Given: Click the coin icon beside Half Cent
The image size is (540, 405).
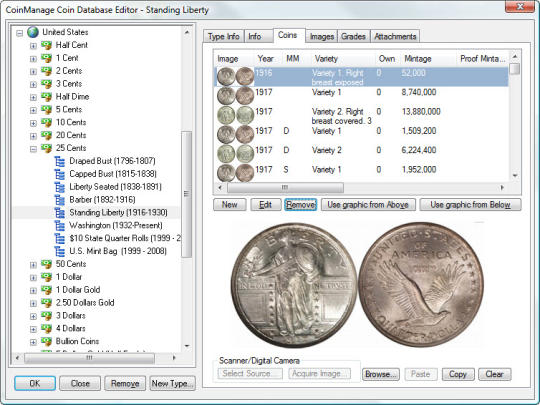Looking at the screenshot, I should point(46,45).
